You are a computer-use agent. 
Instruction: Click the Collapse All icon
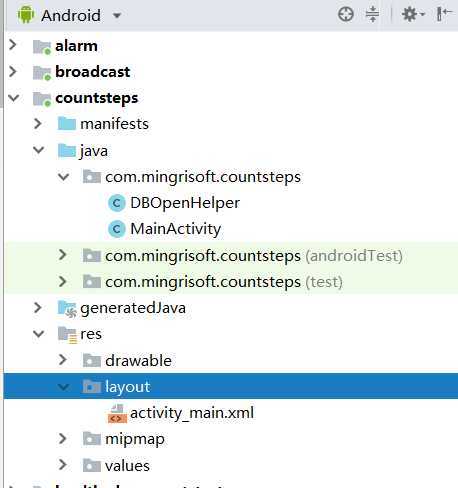[372, 15]
